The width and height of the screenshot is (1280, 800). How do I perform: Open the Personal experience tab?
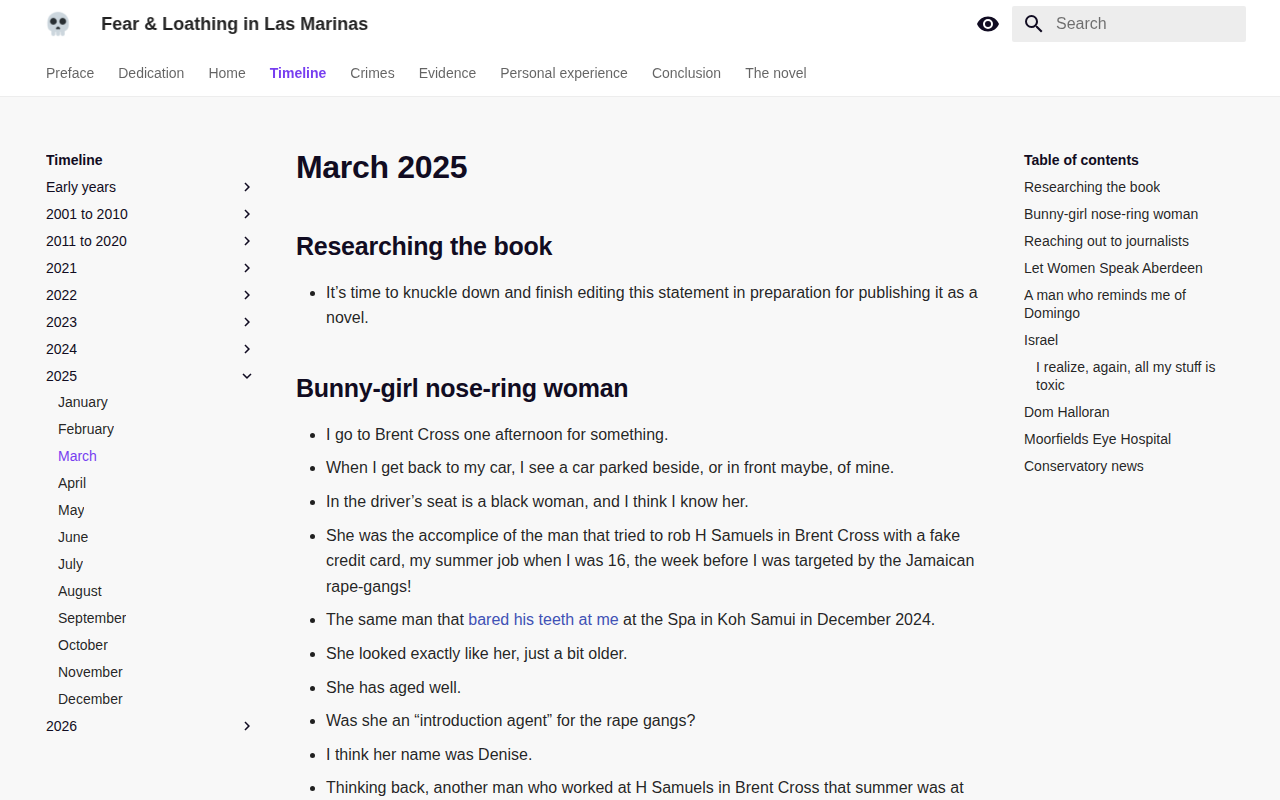(564, 73)
